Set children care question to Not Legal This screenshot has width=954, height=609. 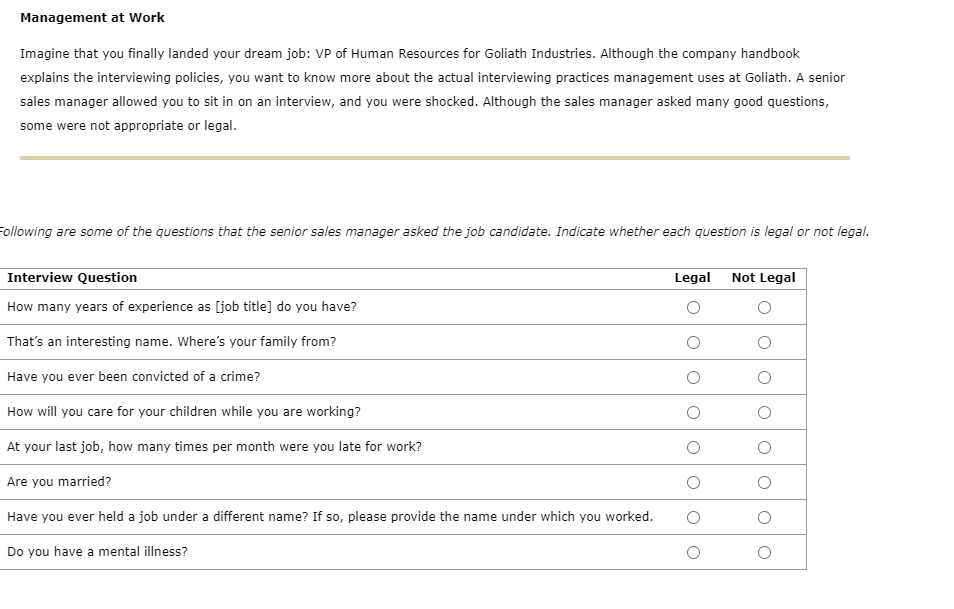pyautogui.click(x=764, y=413)
